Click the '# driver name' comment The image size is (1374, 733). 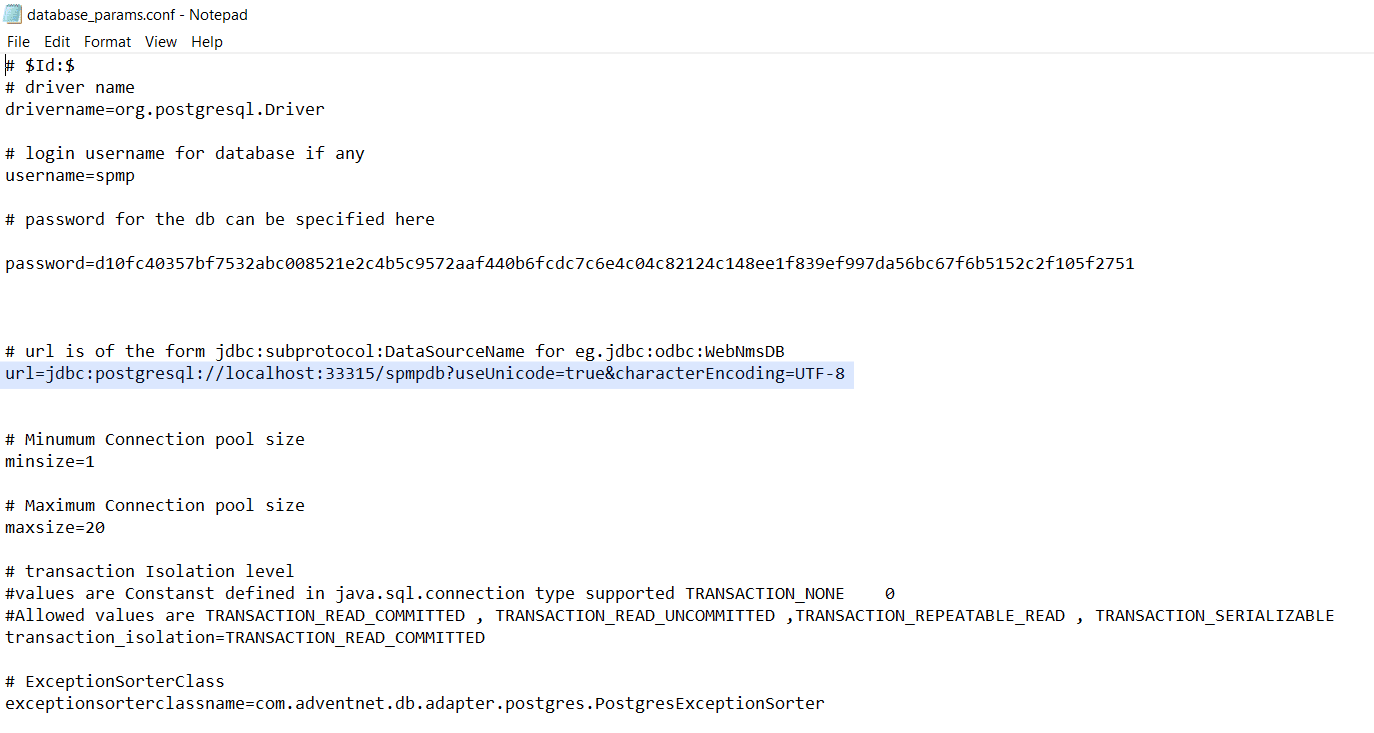click(70, 87)
